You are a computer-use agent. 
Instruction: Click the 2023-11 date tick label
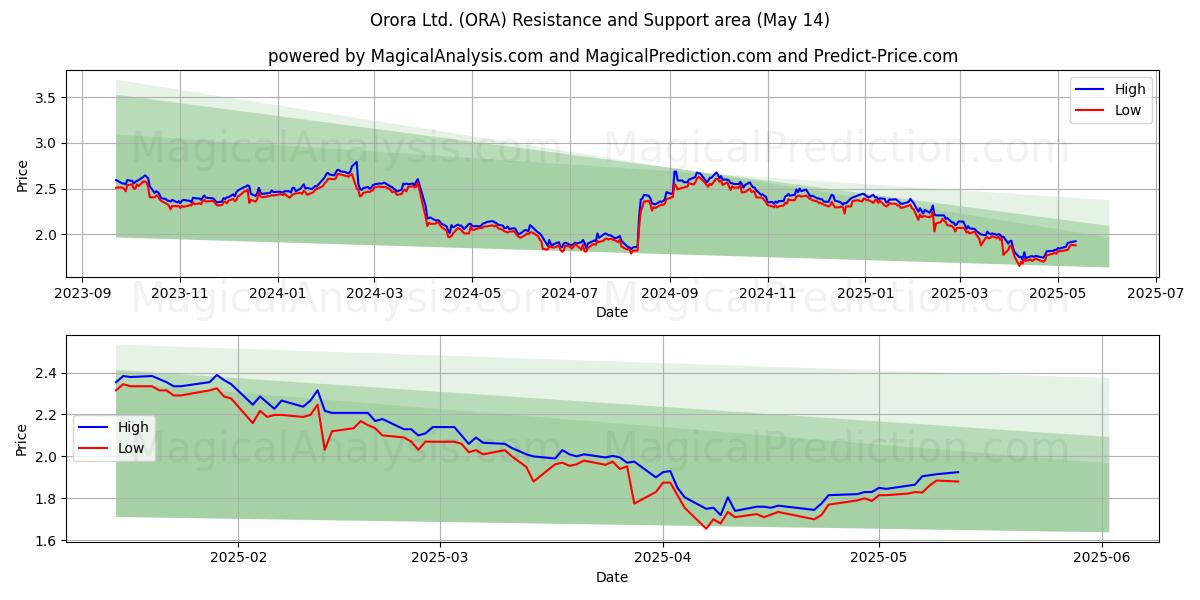tap(180, 294)
